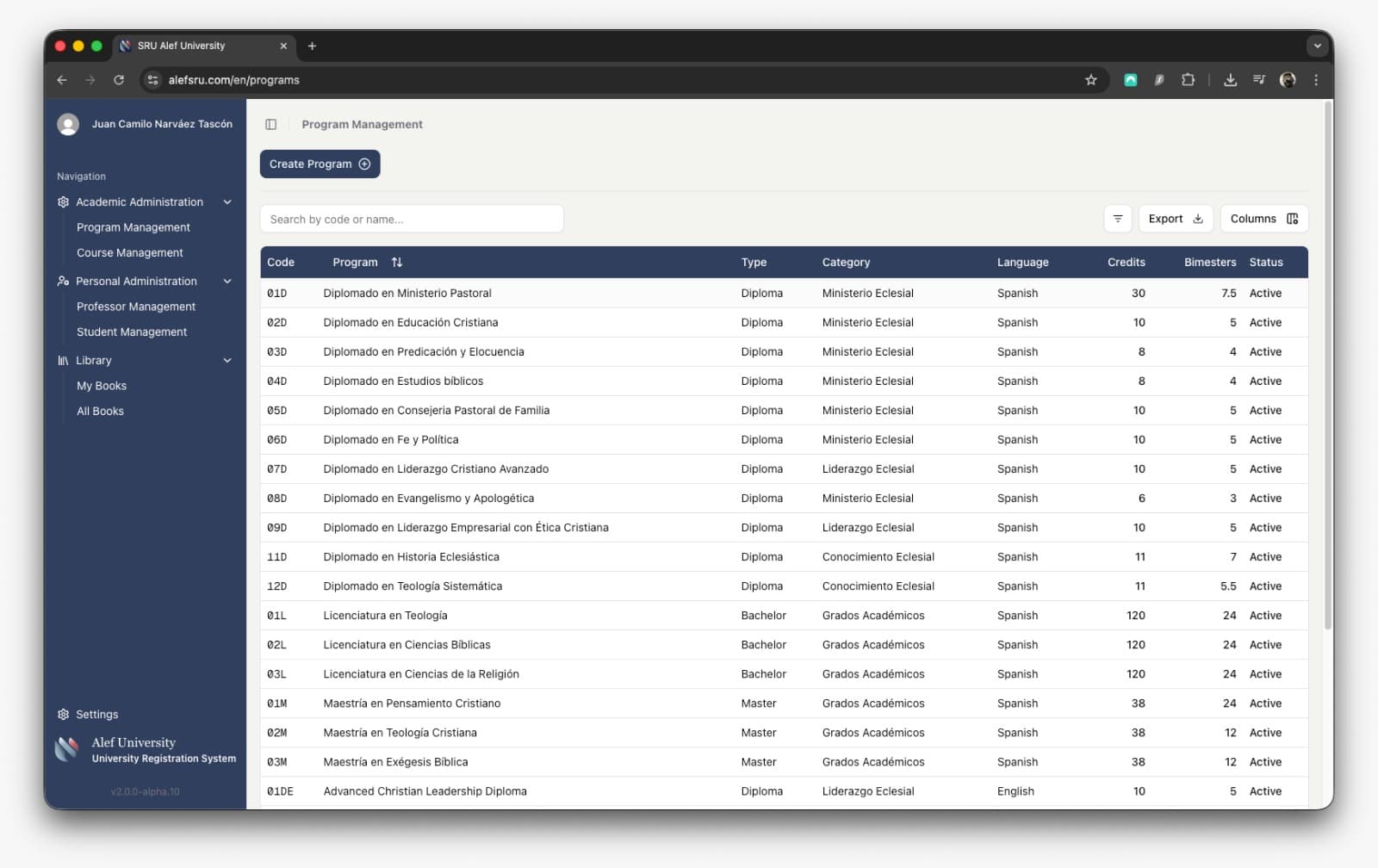1378x868 pixels.
Task: Collapse the Personal Administration section
Action: click(227, 282)
